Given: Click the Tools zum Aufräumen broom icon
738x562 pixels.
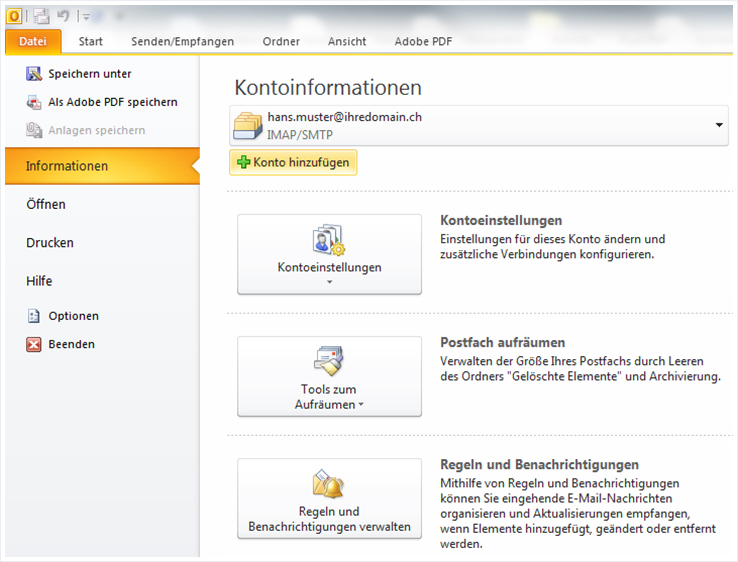Looking at the screenshot, I should 329,361.
